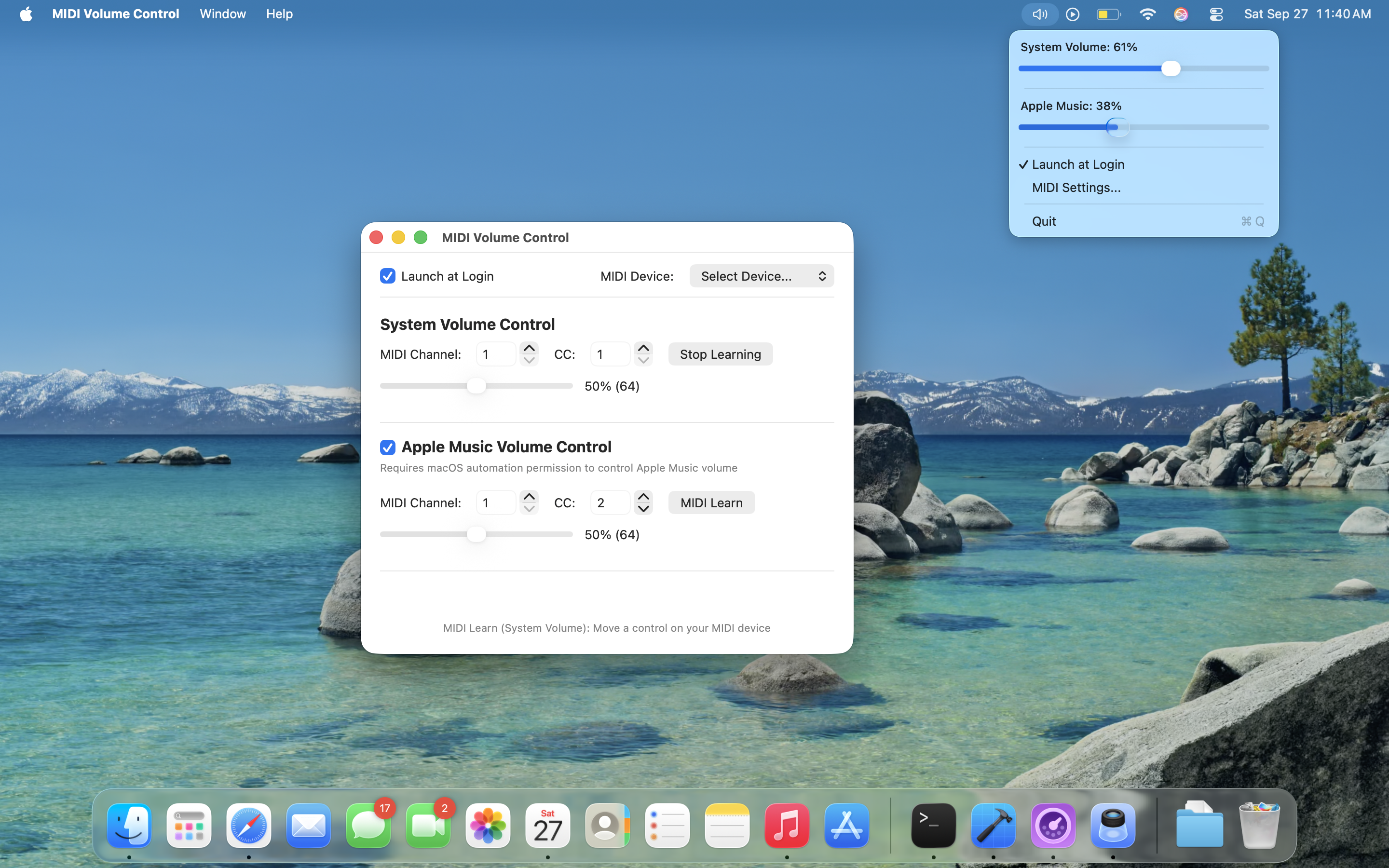Image resolution: width=1389 pixels, height=868 pixels.
Task: Open the Wi-Fi status icon
Action: (x=1147, y=14)
